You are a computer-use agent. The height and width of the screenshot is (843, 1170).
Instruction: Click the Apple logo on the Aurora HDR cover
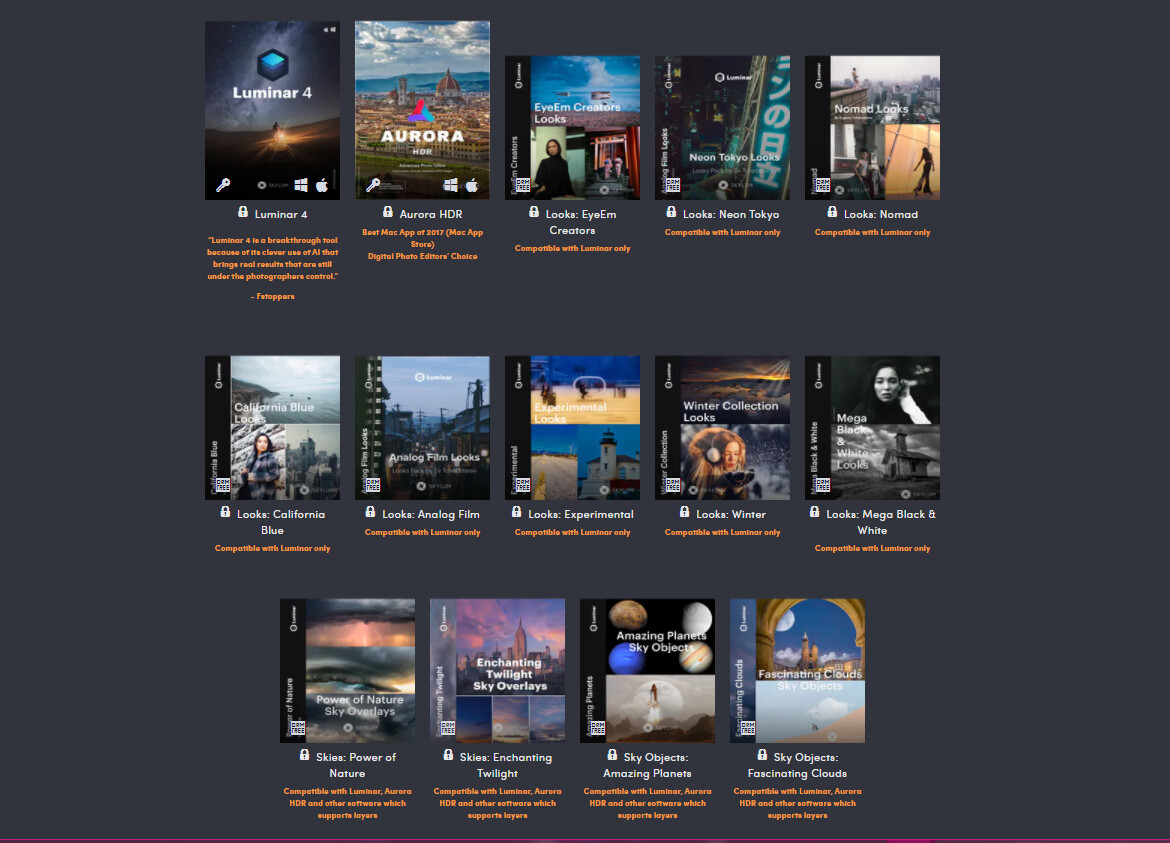(472, 185)
